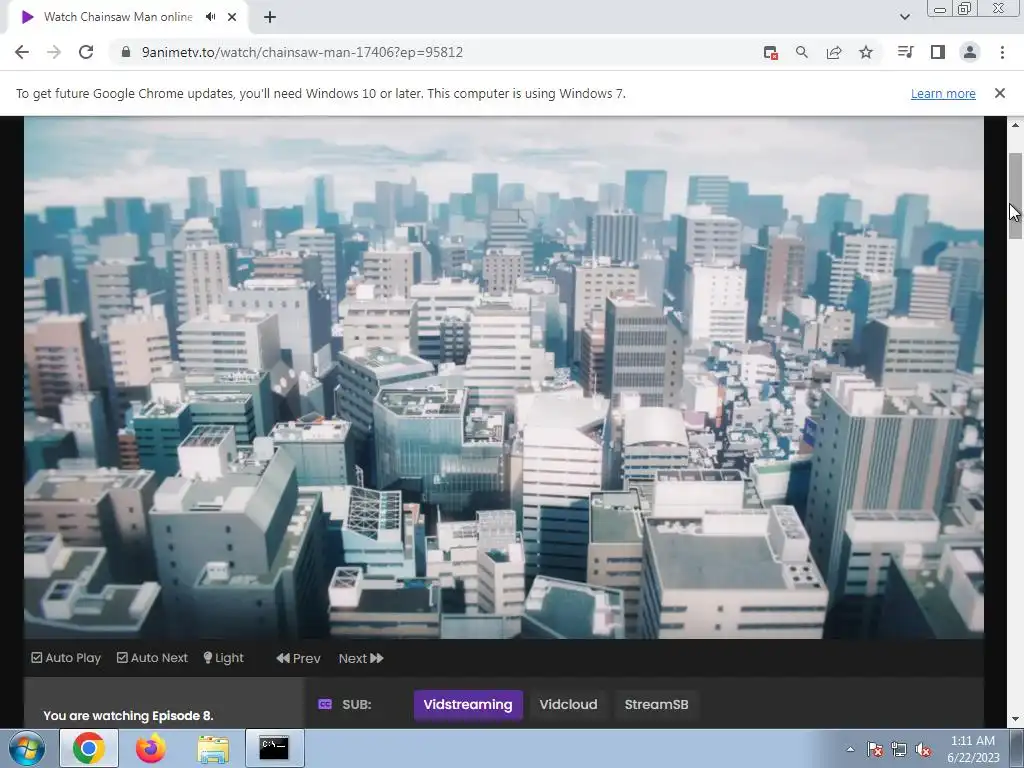Open the Chrome profile avatar
1024x768 pixels.
[x=970, y=52]
